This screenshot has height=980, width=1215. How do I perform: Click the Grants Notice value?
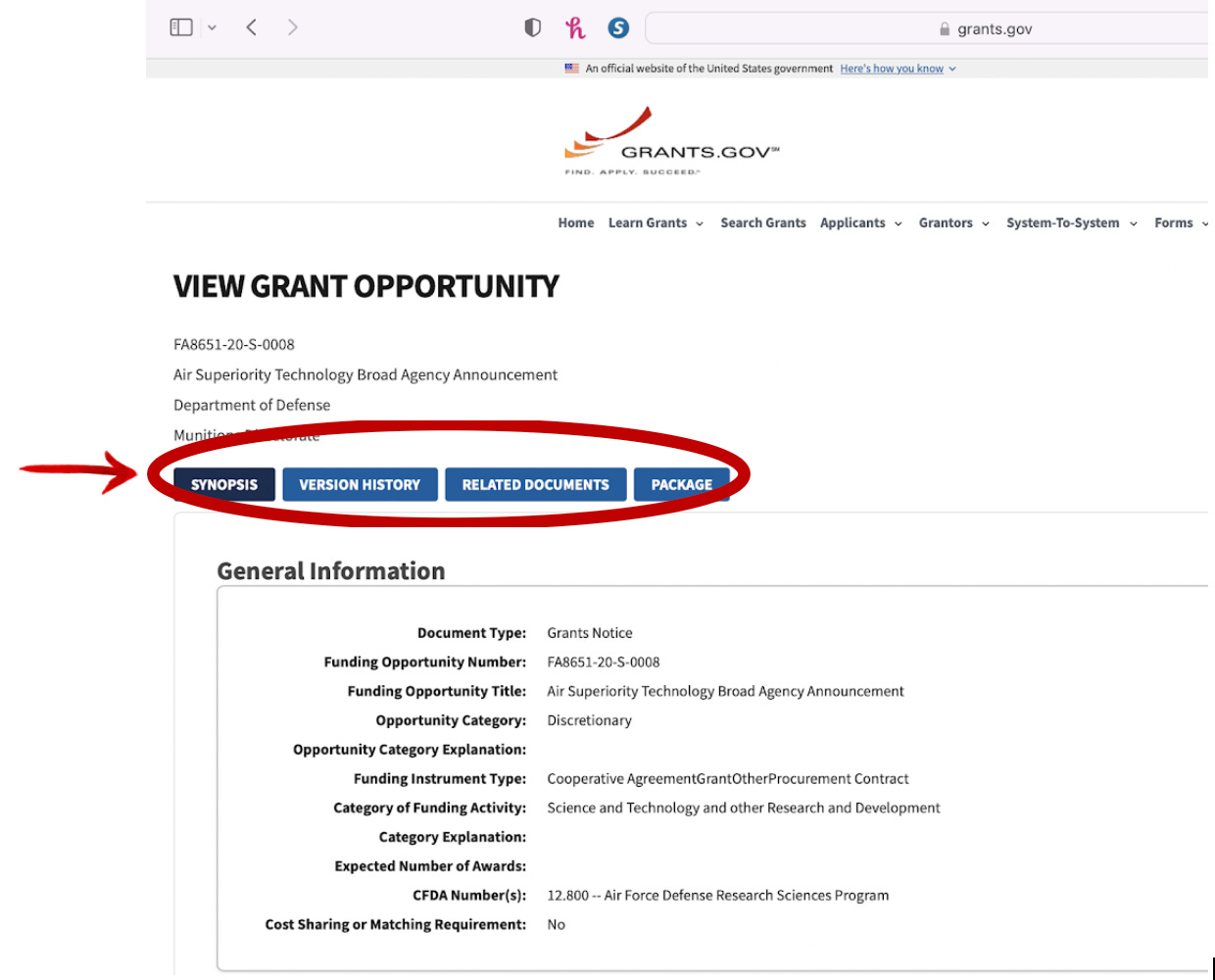coord(590,633)
